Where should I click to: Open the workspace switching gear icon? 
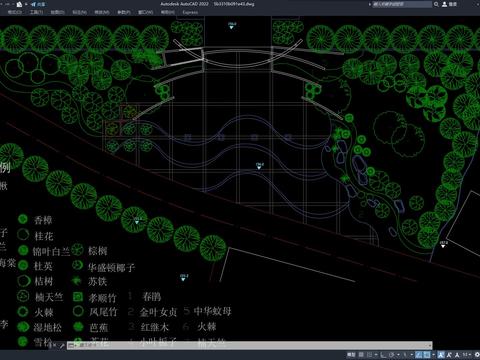pyautogui.click(x=477, y=355)
